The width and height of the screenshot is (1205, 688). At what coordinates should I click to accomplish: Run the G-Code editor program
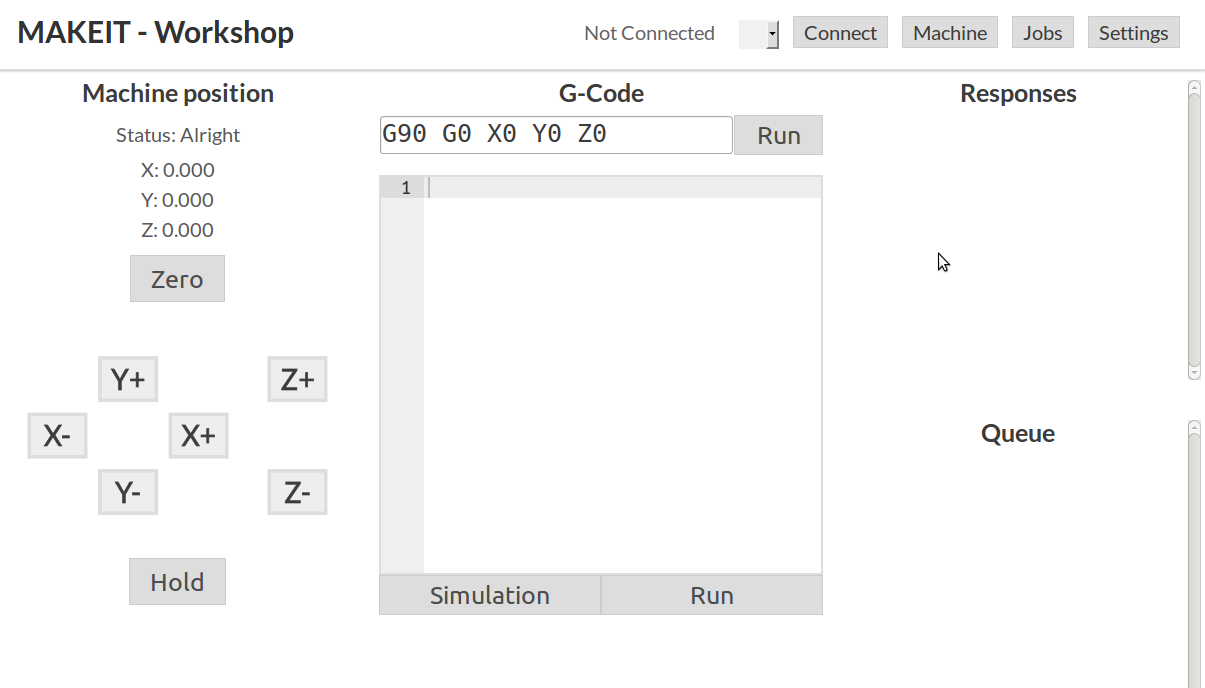coord(712,595)
